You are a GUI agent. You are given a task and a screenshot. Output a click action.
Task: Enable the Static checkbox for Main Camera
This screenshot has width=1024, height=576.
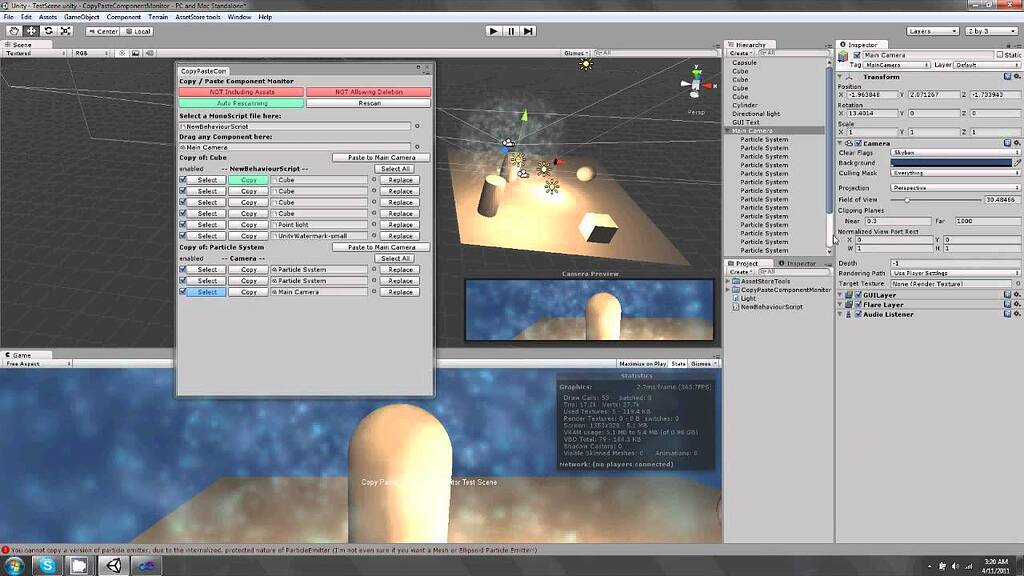point(1001,54)
